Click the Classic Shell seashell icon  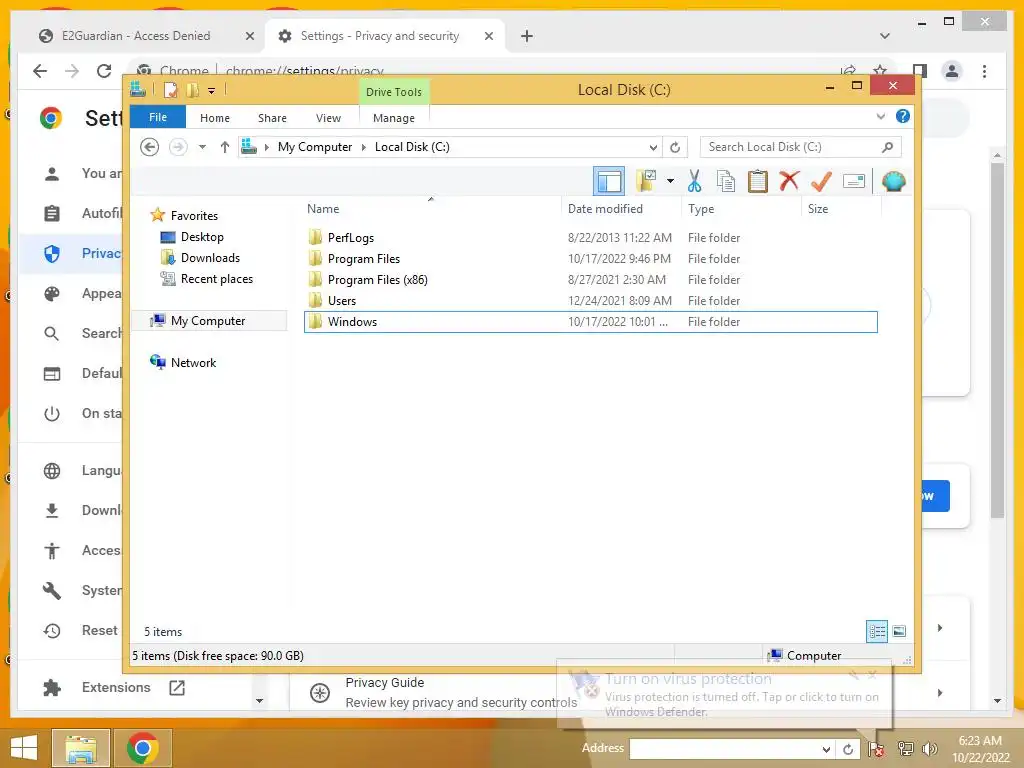pyautogui.click(x=893, y=181)
